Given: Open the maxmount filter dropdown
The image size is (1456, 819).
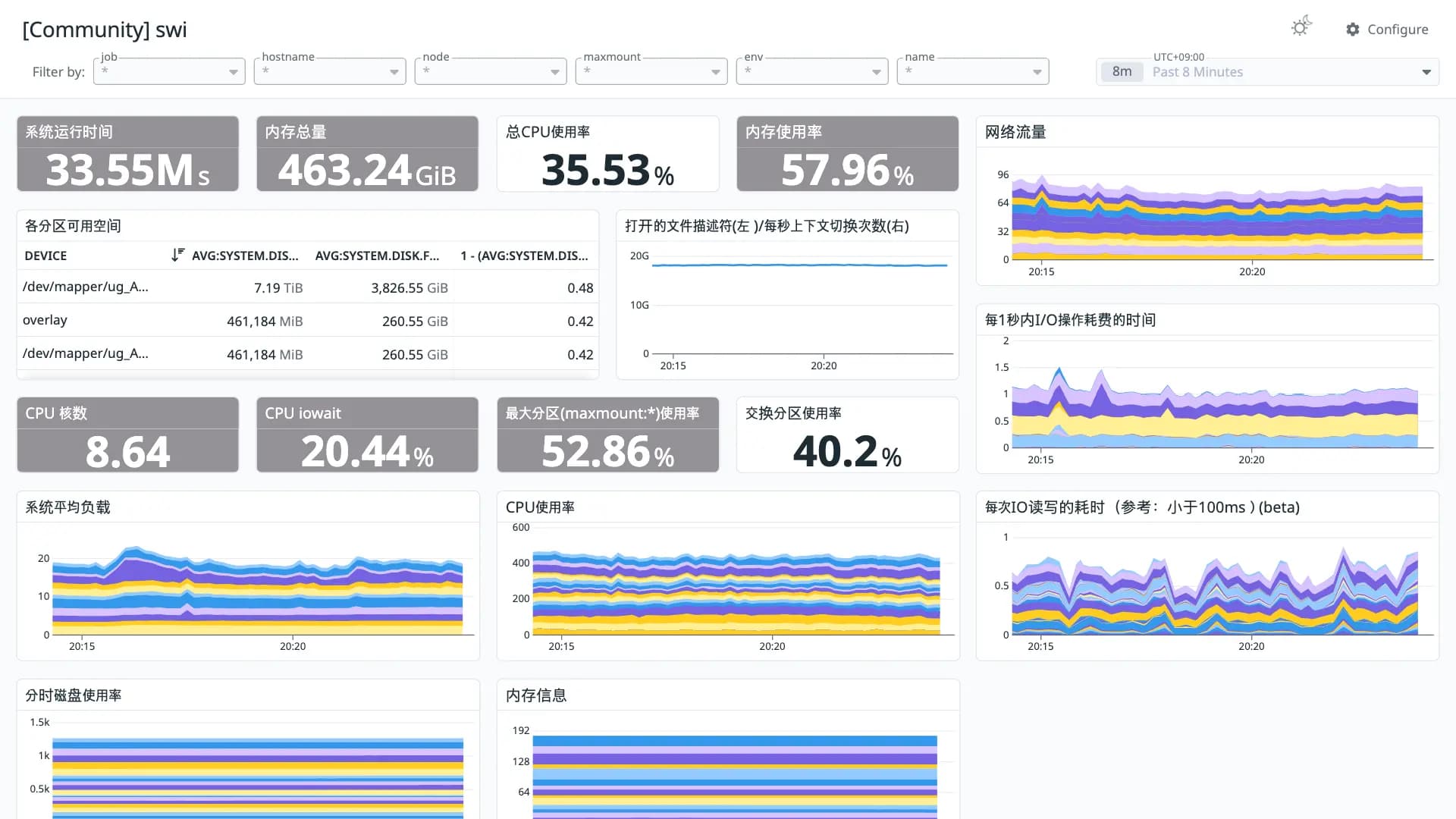Looking at the screenshot, I should [x=651, y=72].
